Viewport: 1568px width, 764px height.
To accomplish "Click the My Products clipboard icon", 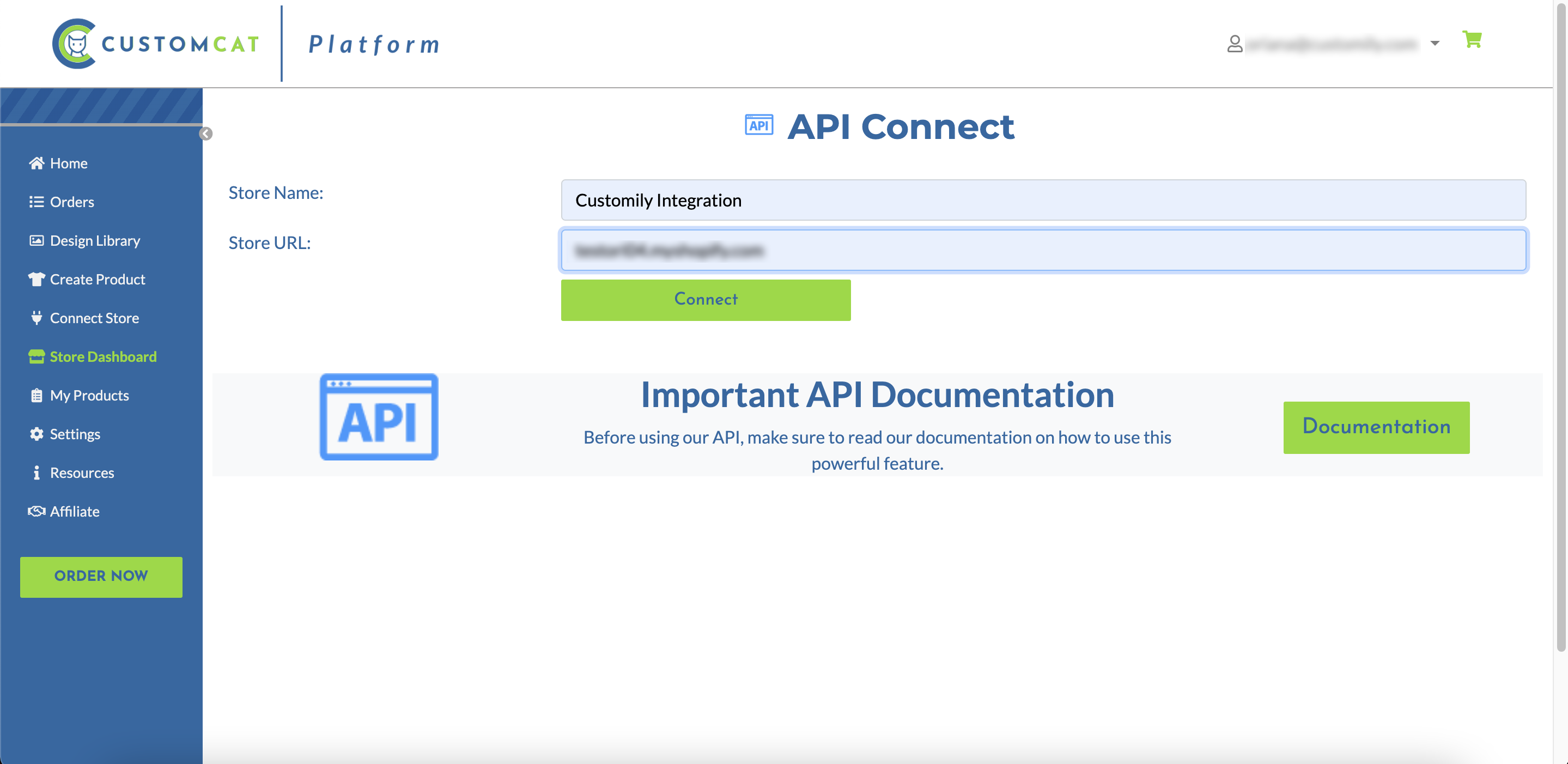I will (37, 396).
